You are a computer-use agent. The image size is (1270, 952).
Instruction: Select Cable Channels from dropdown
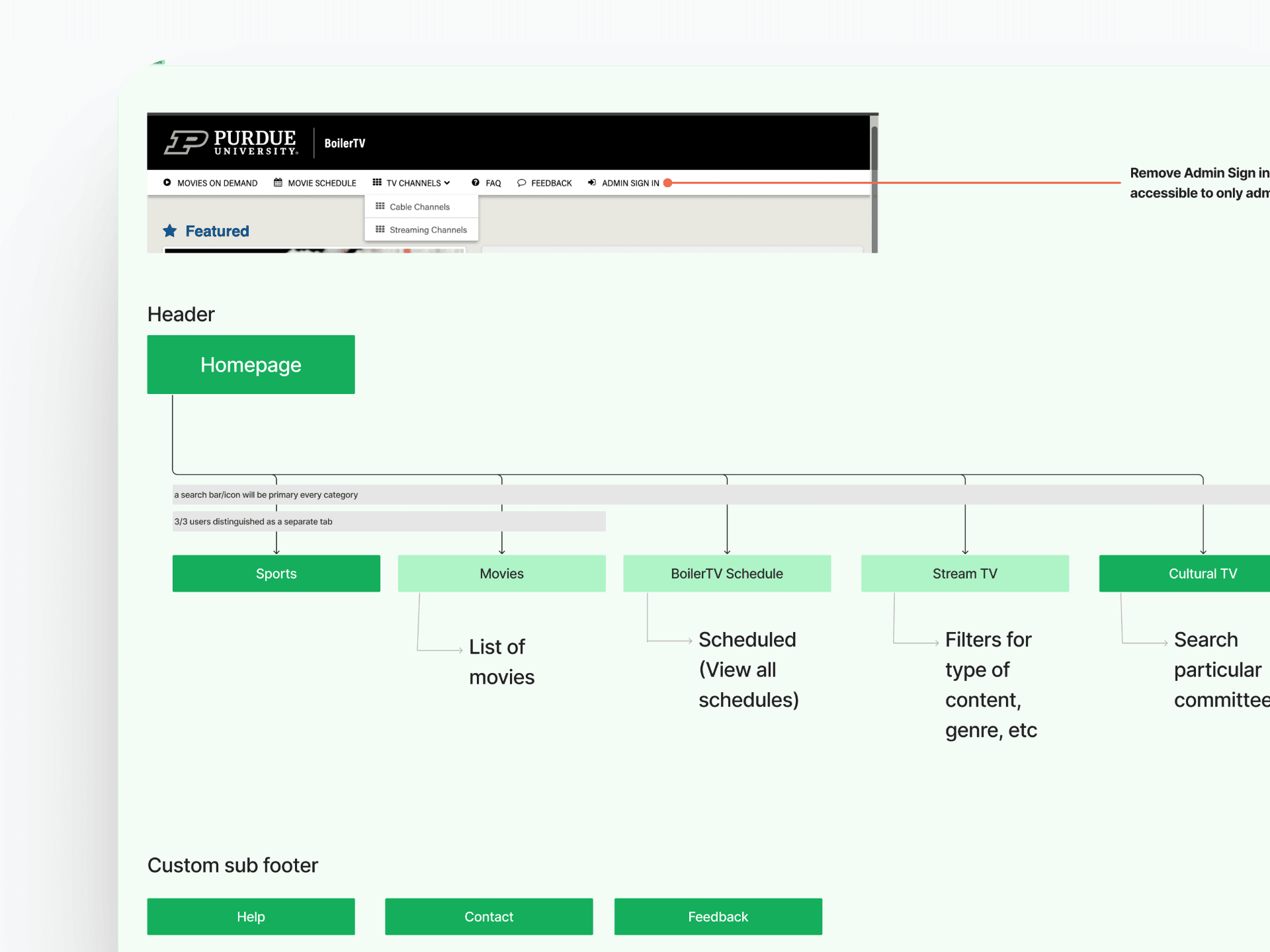[419, 207]
